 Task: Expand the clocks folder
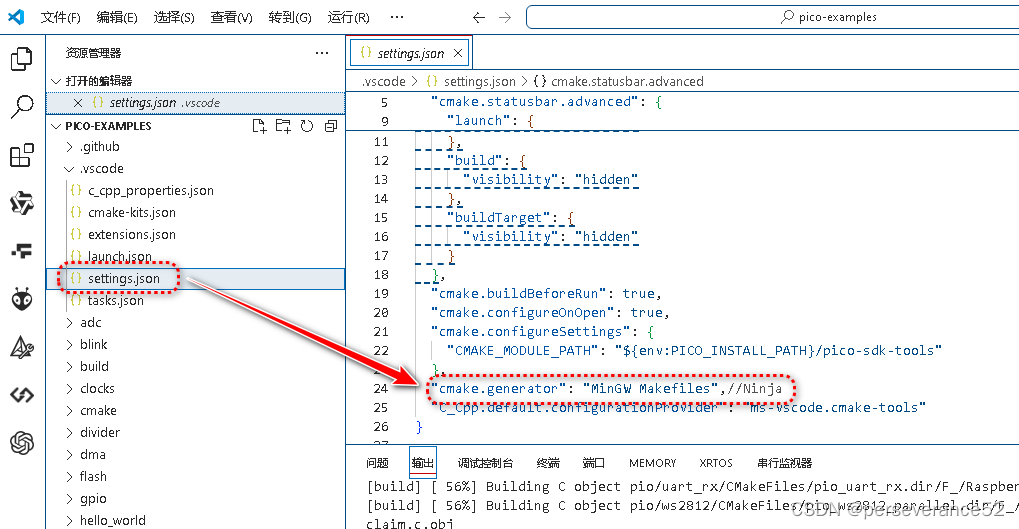pyautogui.click(x=70, y=389)
